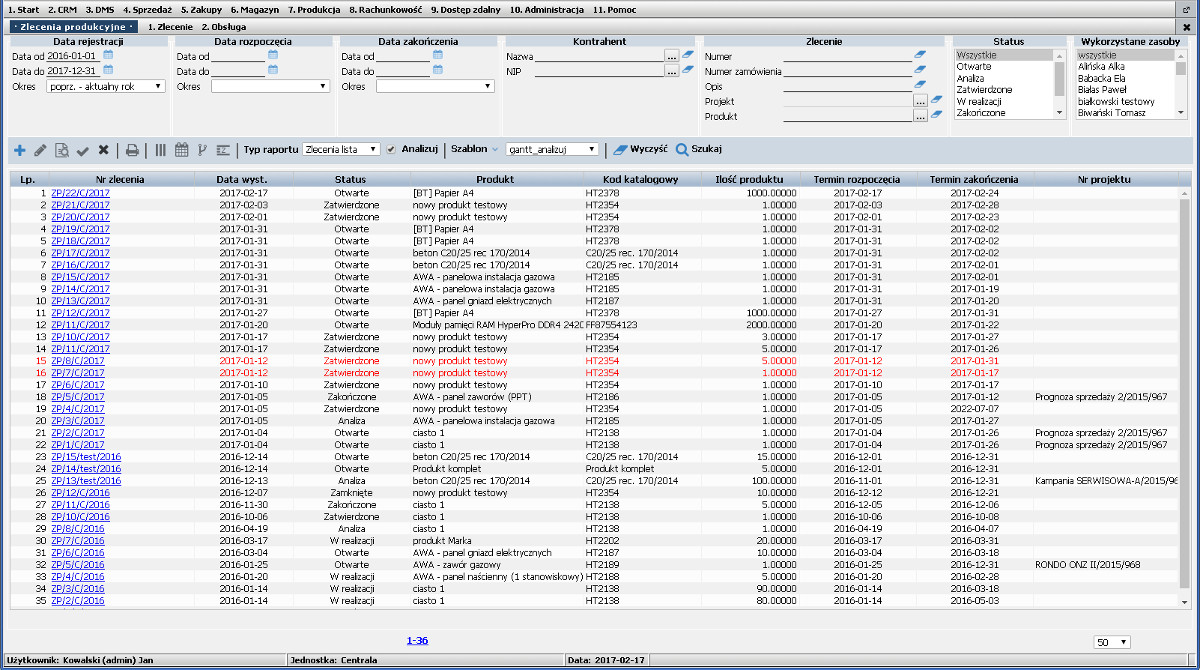Click the pencil edit icon
Viewport: 1200px width, 670px height.
click(41, 150)
